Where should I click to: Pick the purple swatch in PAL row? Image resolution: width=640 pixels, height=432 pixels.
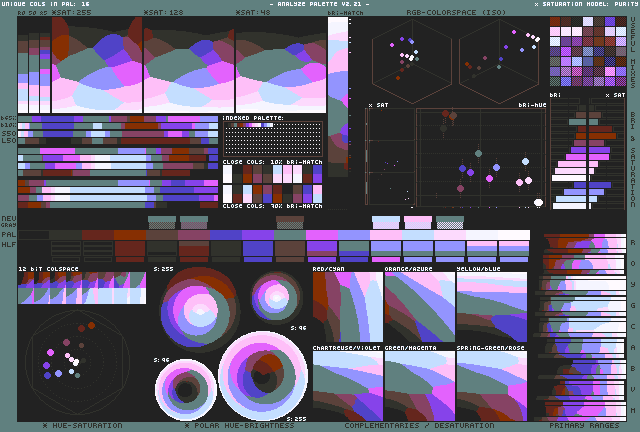(x=258, y=235)
